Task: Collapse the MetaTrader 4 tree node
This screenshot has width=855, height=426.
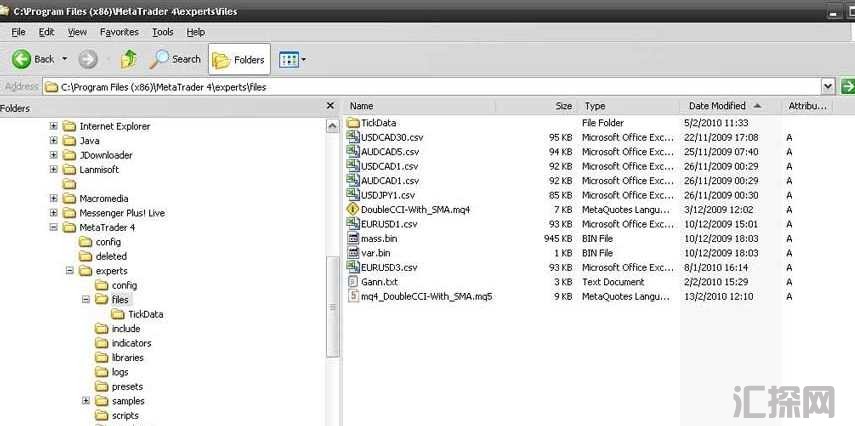Action: coord(54,227)
